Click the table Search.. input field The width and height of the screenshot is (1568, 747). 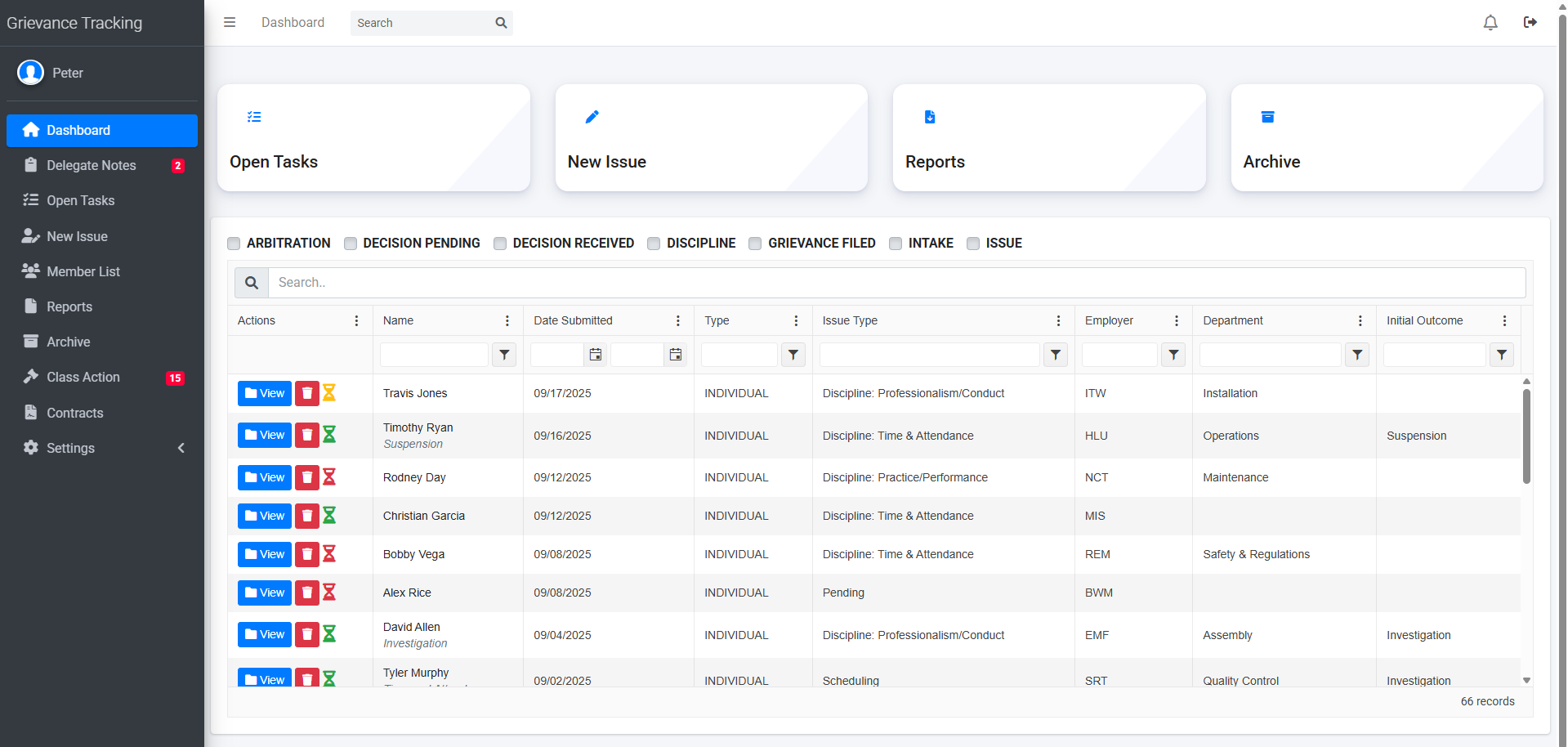click(x=896, y=283)
